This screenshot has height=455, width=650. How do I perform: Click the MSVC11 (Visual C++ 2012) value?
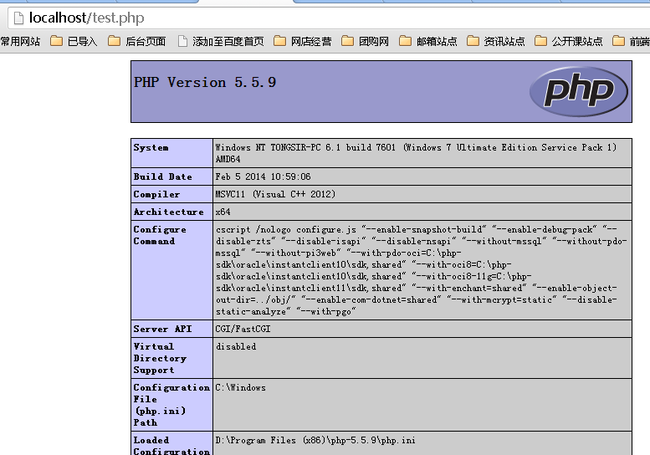click(x=276, y=194)
